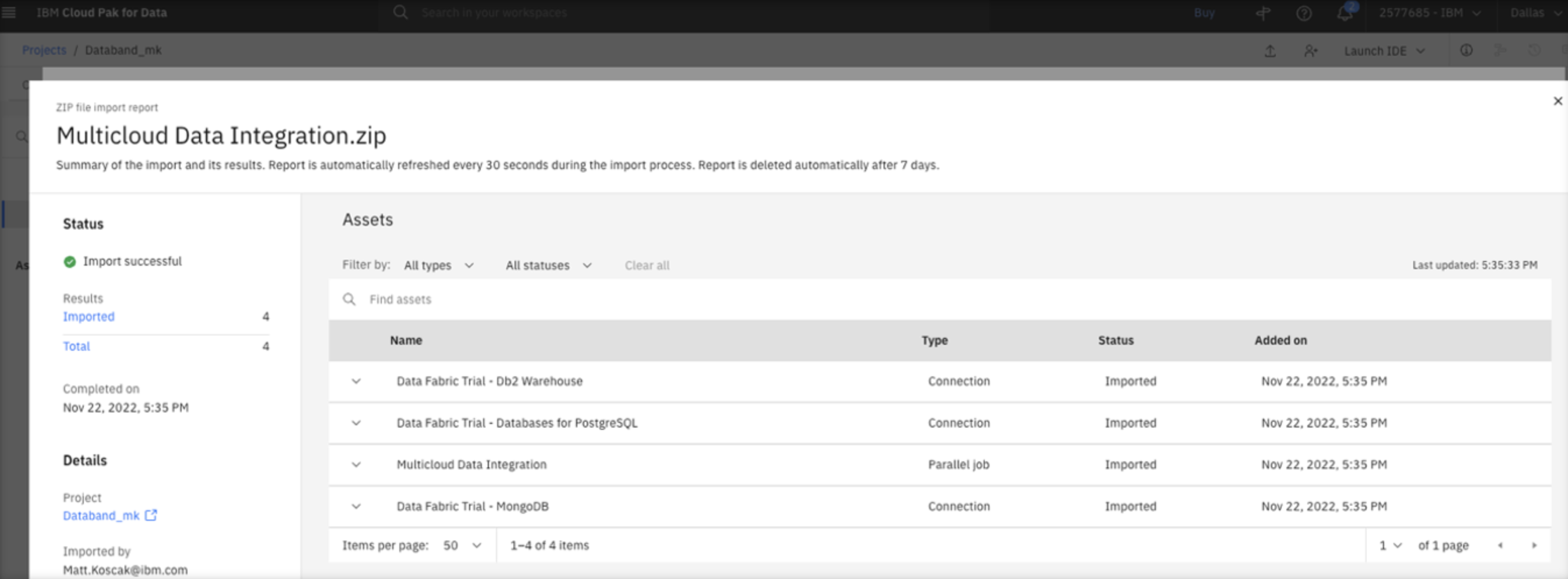Open the All statuses filter dropdown
Image resolution: width=1568 pixels, height=579 pixels.
(x=548, y=266)
